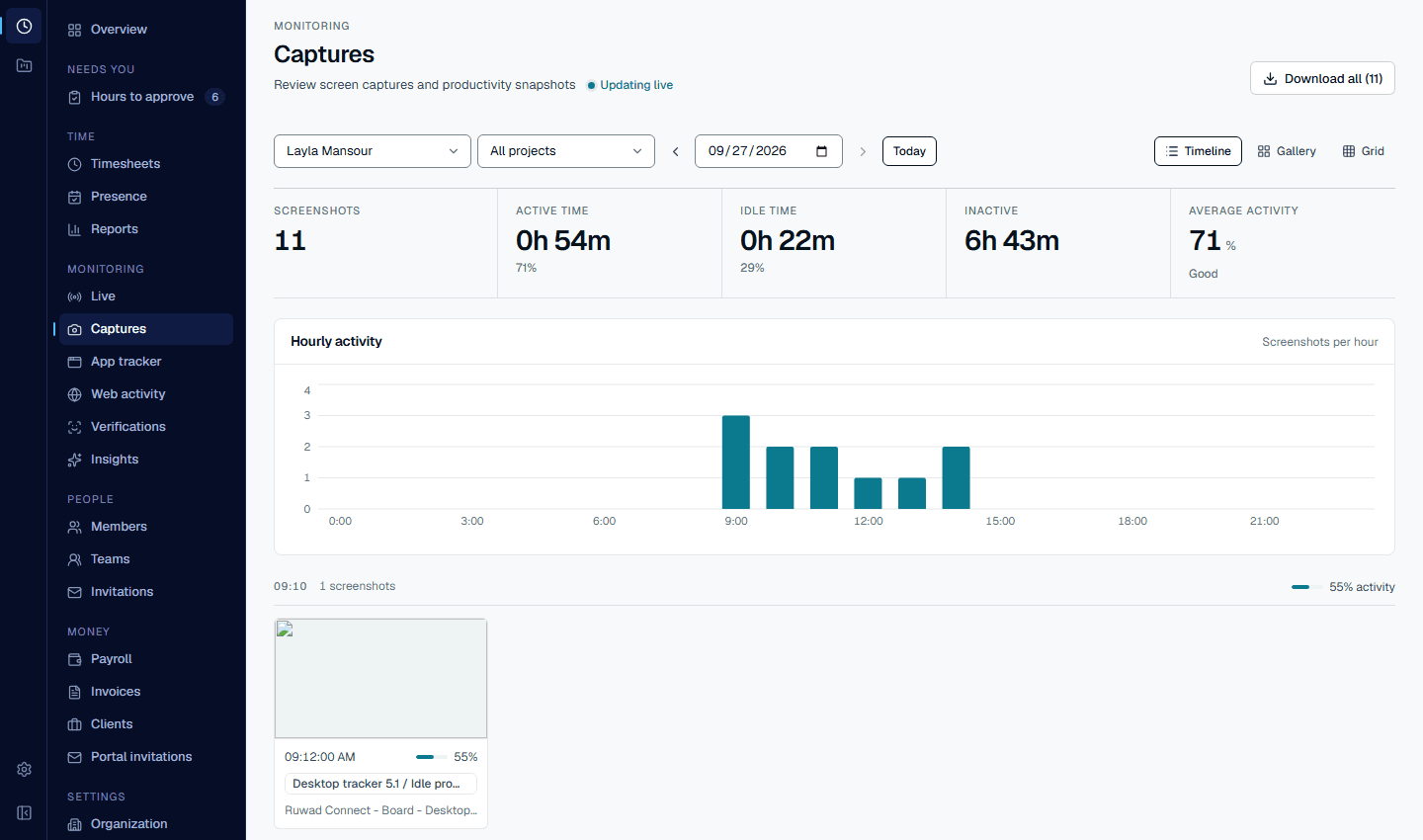Open the time tracking clock icon in rail
1423x840 pixels.
click(x=24, y=26)
